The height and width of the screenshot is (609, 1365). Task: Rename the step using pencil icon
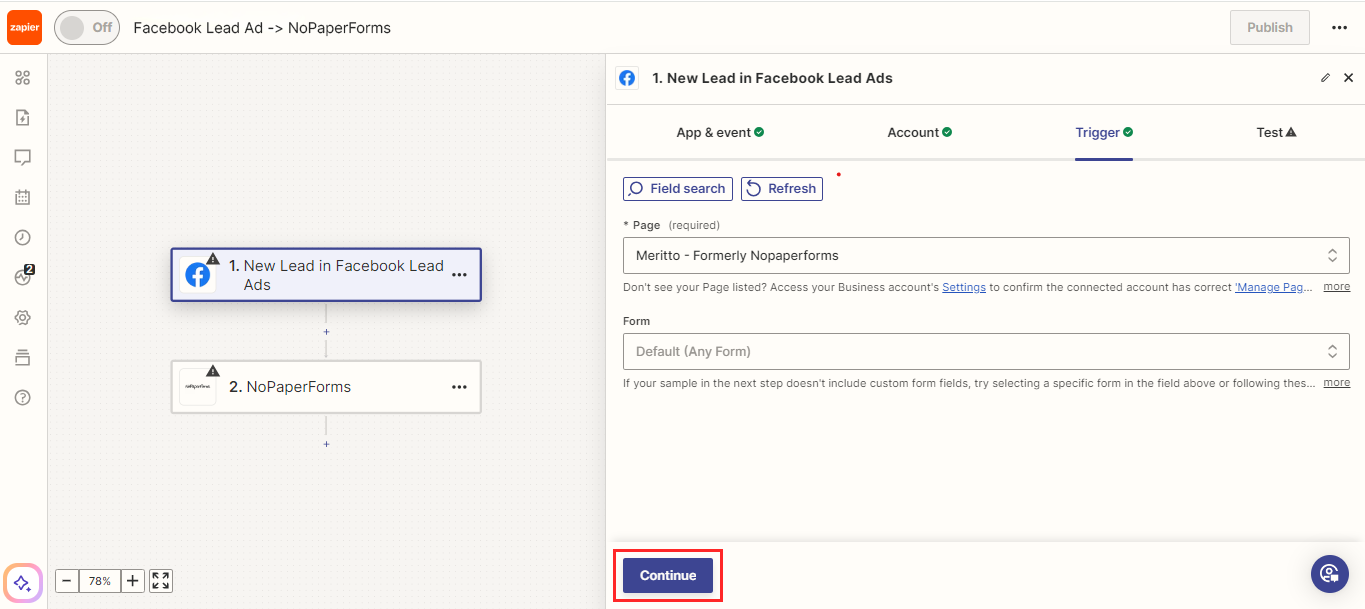click(x=1326, y=78)
